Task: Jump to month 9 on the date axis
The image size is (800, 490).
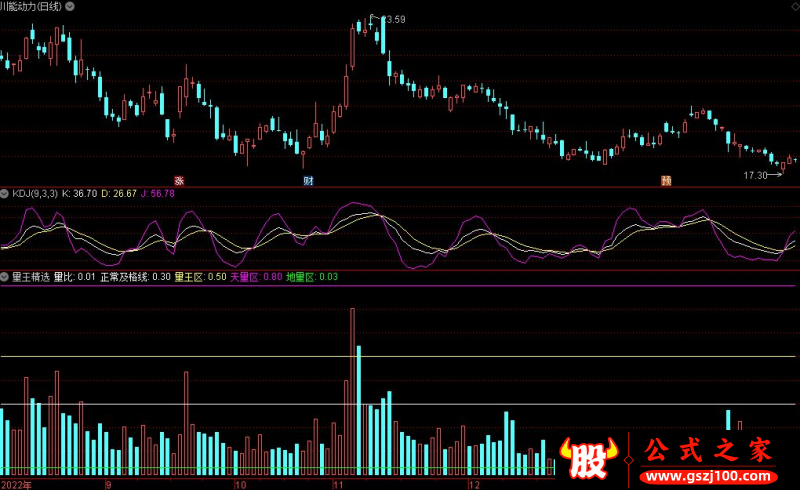Action: click(108, 484)
